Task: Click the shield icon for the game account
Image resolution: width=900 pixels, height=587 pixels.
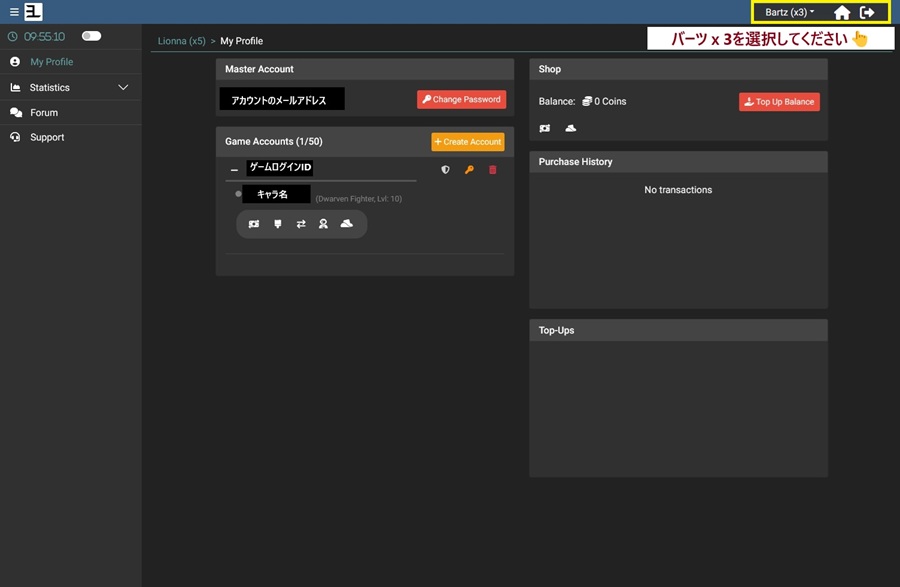Action: pyautogui.click(x=446, y=170)
